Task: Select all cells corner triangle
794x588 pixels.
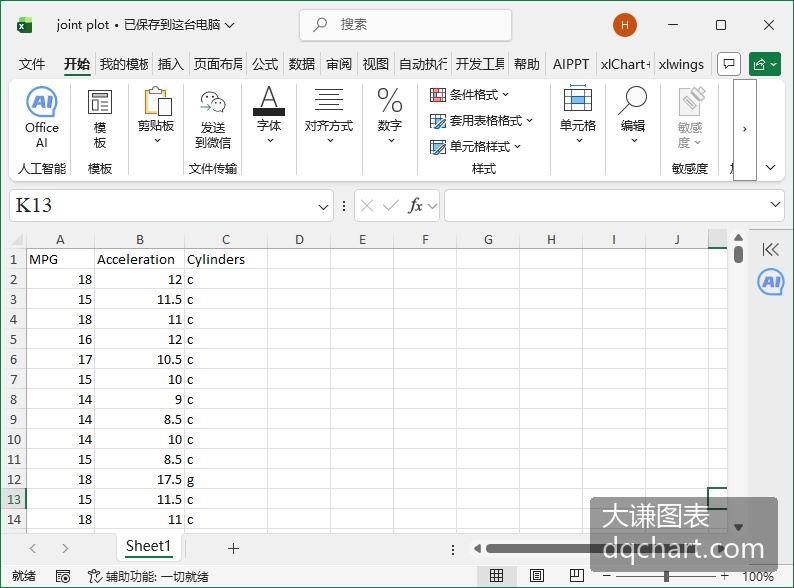Action: coord(17,239)
